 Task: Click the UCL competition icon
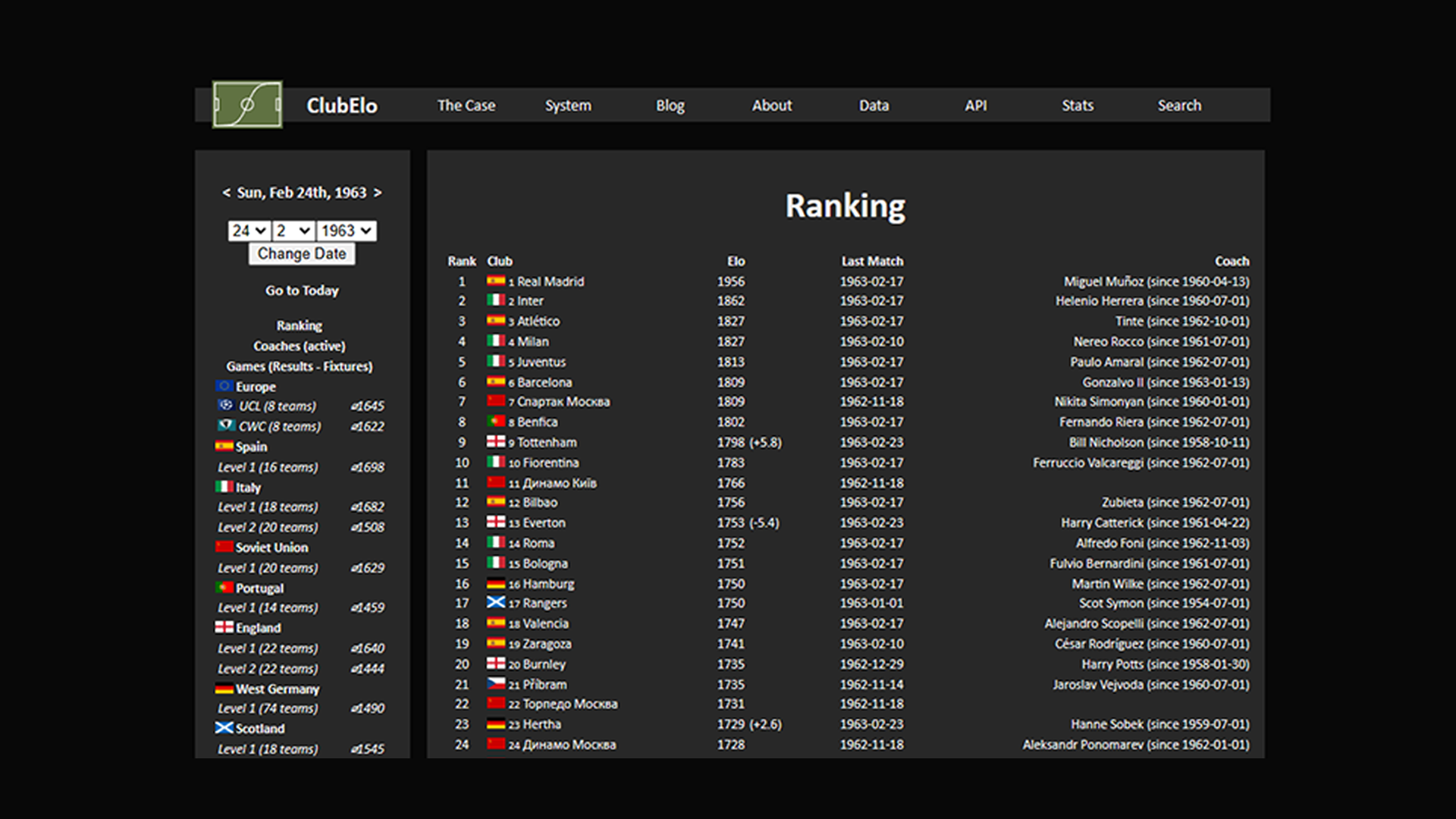(225, 406)
